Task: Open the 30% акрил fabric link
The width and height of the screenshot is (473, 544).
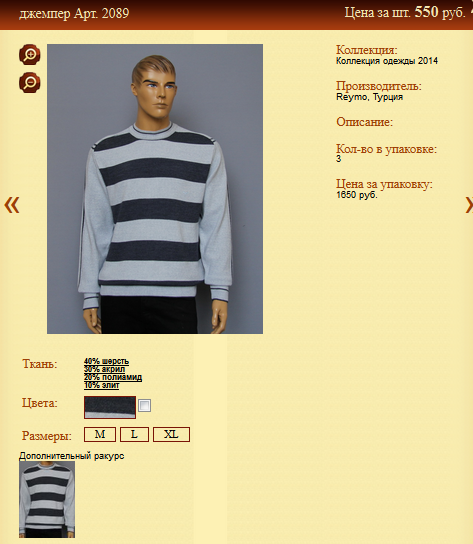Action: [x=104, y=369]
